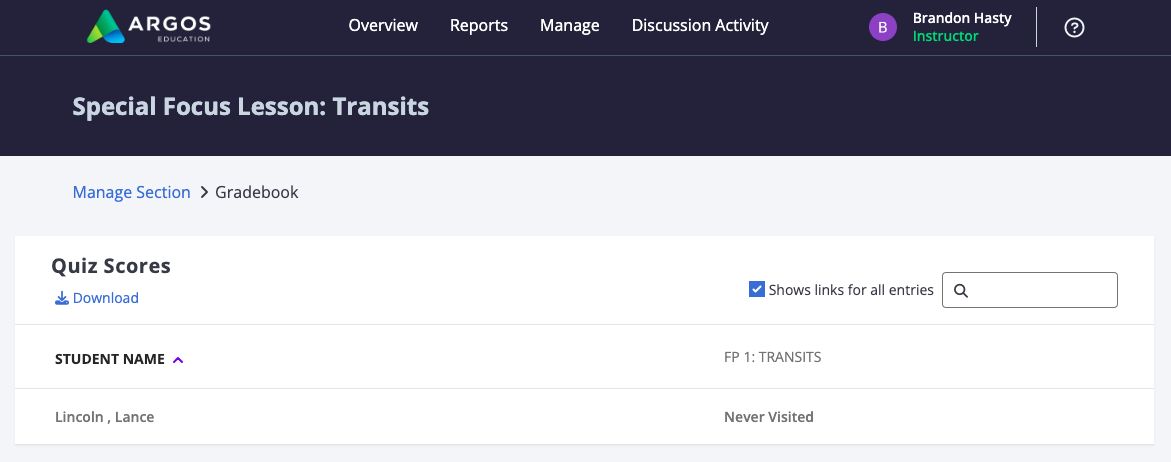This screenshot has width=1171, height=462.
Task: Open the Reports menu
Action: click(479, 25)
